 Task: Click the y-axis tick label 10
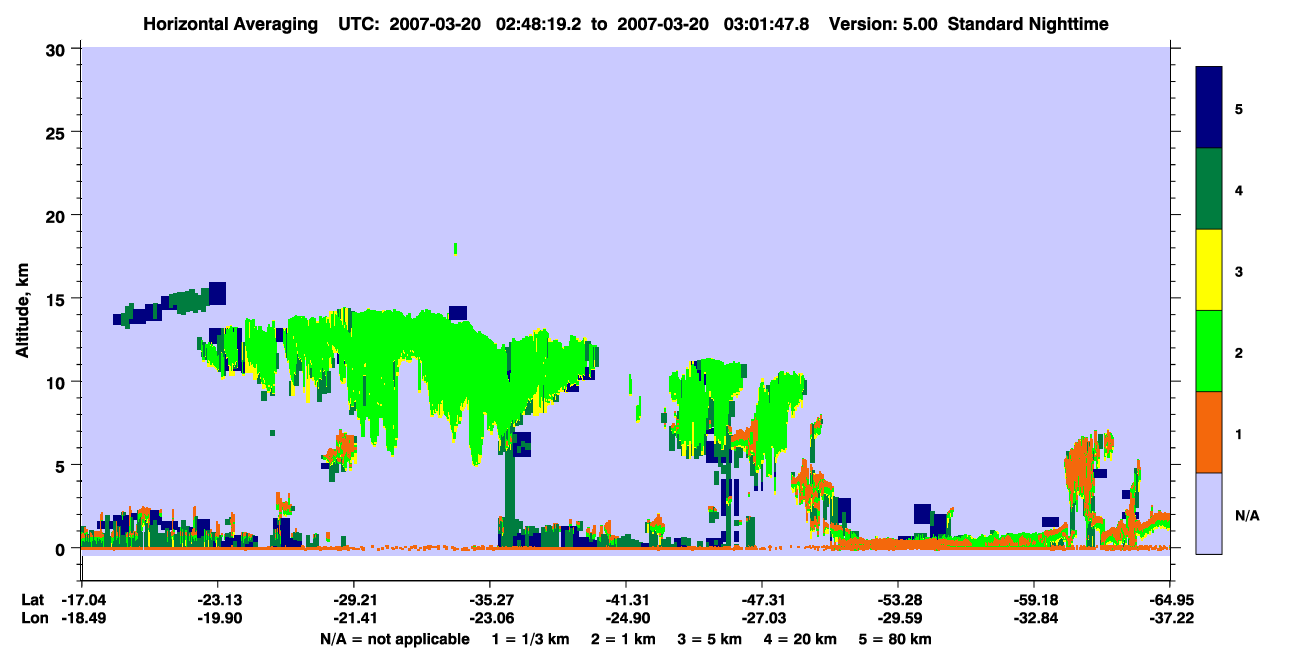point(58,382)
